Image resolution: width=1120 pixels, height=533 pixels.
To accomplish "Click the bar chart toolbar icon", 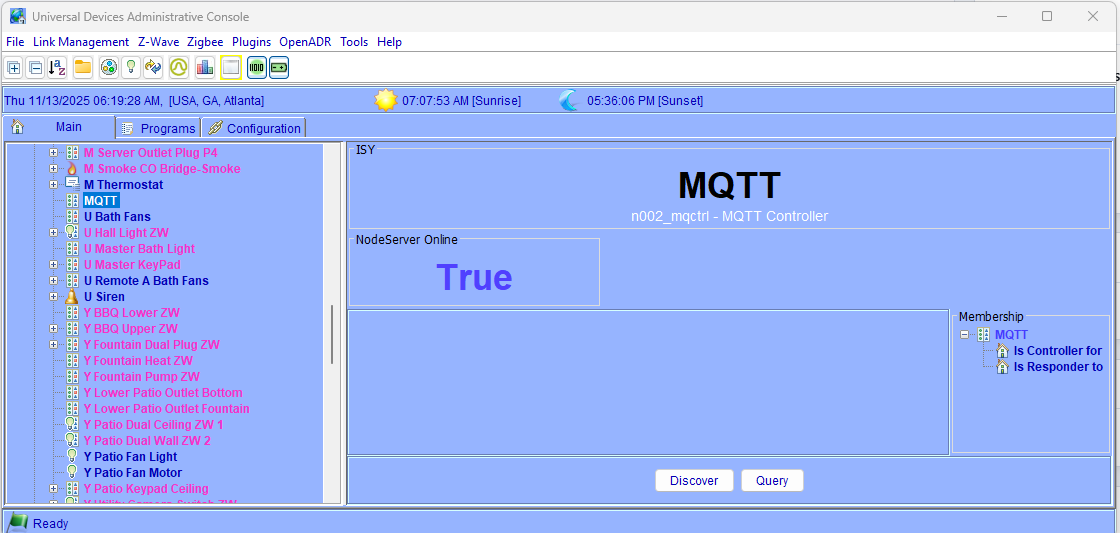I will (205, 68).
